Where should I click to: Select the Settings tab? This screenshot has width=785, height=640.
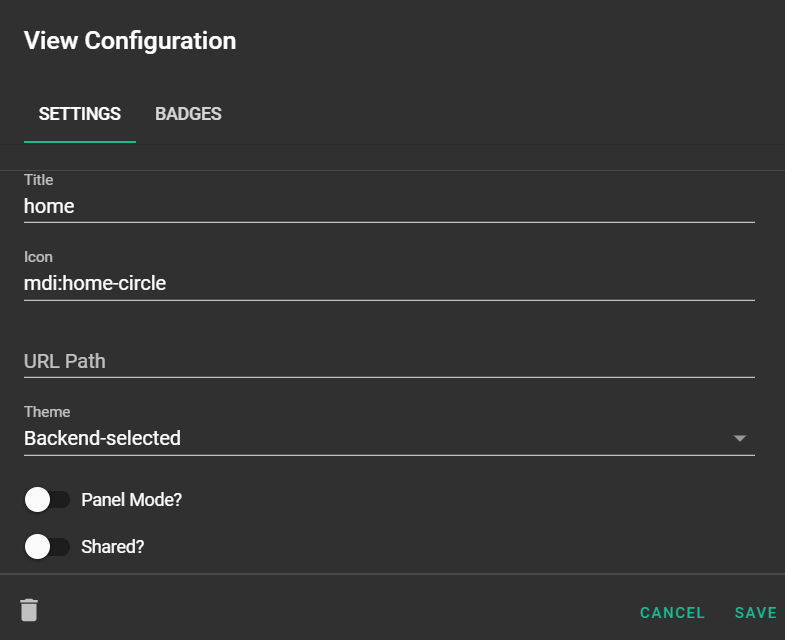(80, 114)
